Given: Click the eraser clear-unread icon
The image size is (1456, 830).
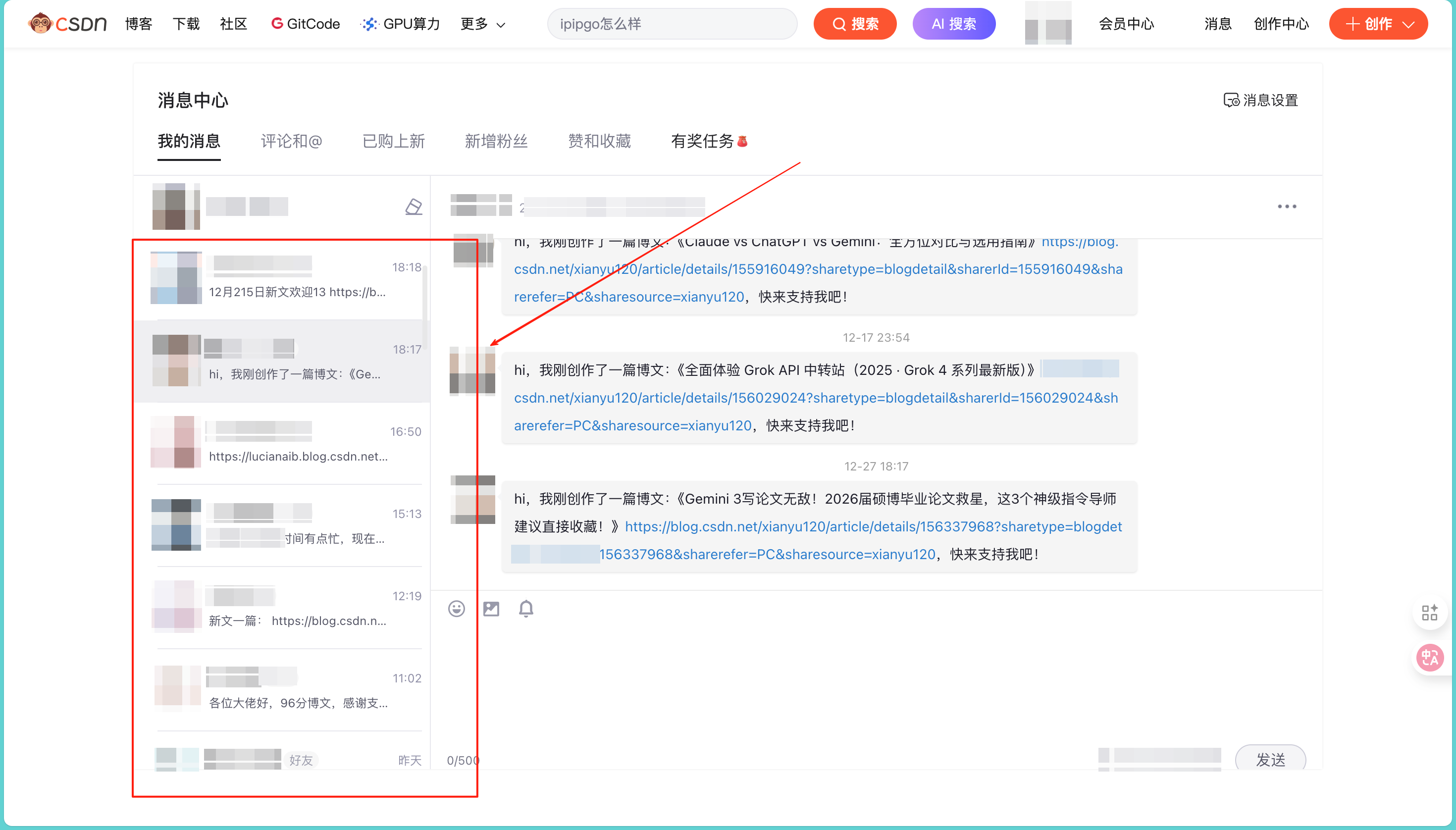Looking at the screenshot, I should pos(414,207).
